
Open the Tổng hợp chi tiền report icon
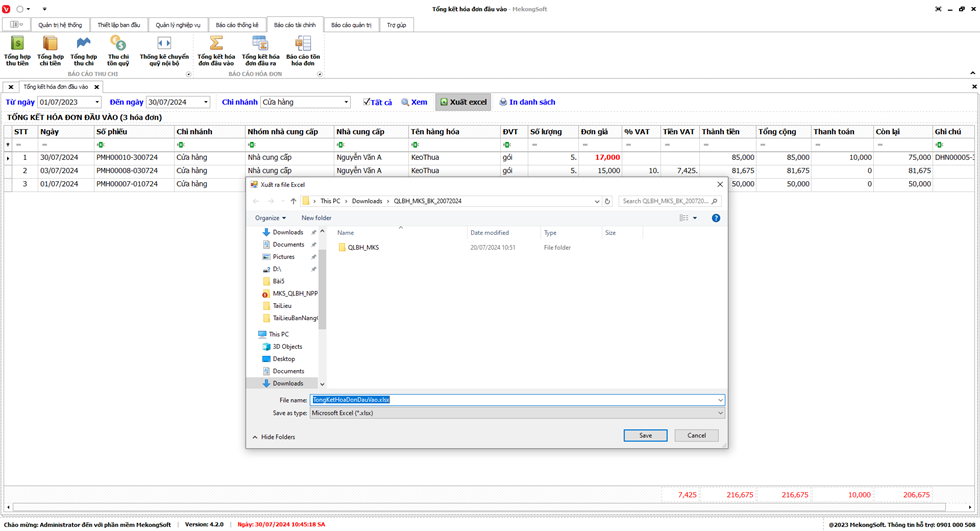[50, 45]
